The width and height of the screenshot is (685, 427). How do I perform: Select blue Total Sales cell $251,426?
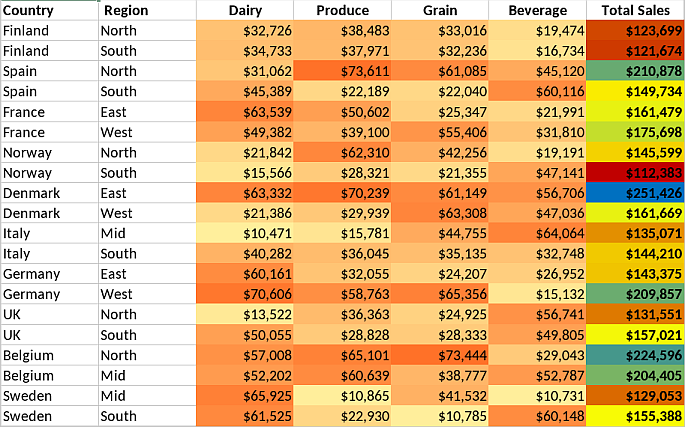(635, 193)
